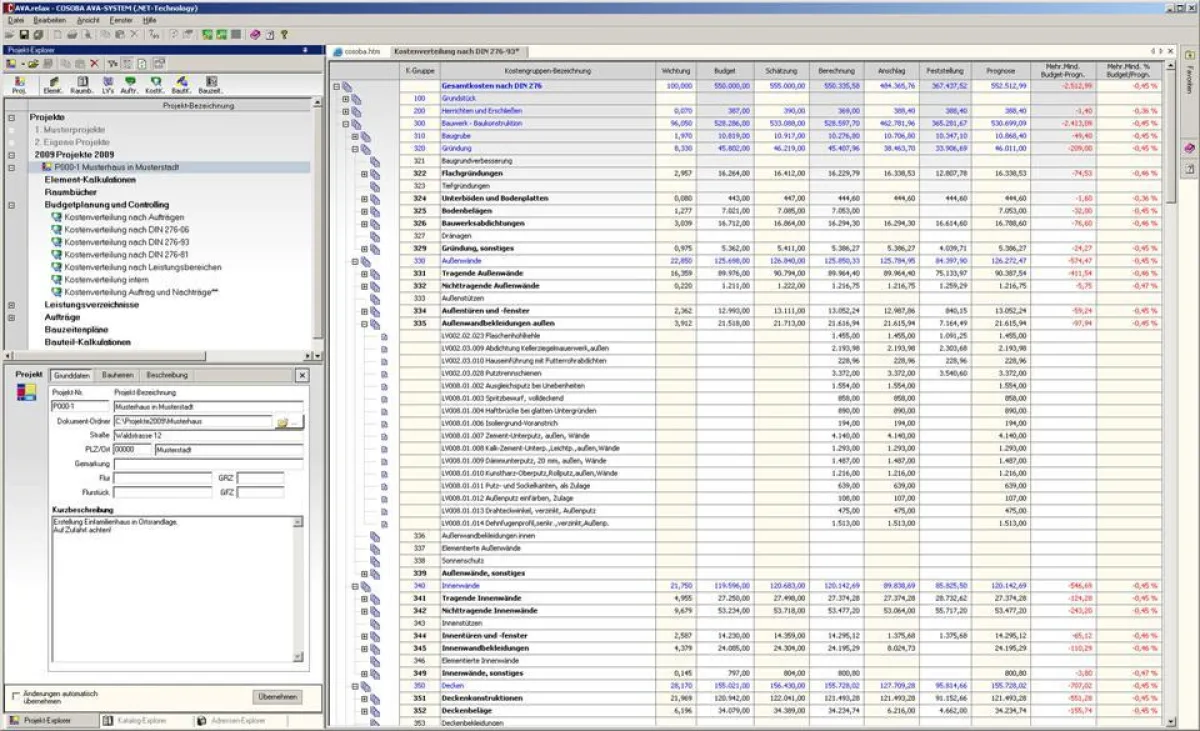Select Kostenverteilung nach DIN 276-06 in tree
Image resolution: width=1200 pixels, height=731 pixels.
[x=126, y=229]
